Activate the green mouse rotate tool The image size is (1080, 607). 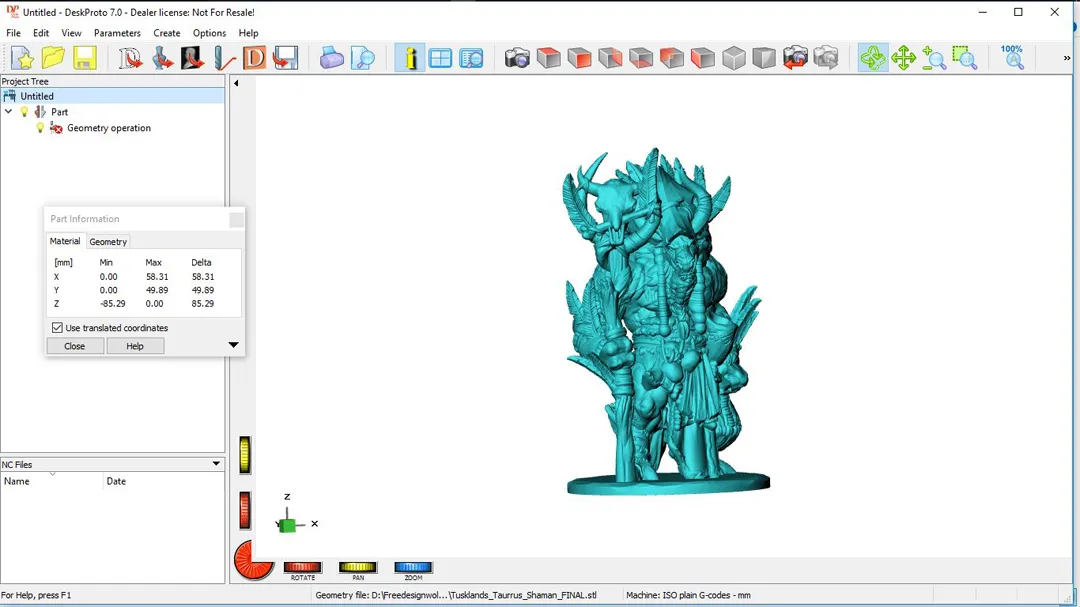click(x=873, y=59)
